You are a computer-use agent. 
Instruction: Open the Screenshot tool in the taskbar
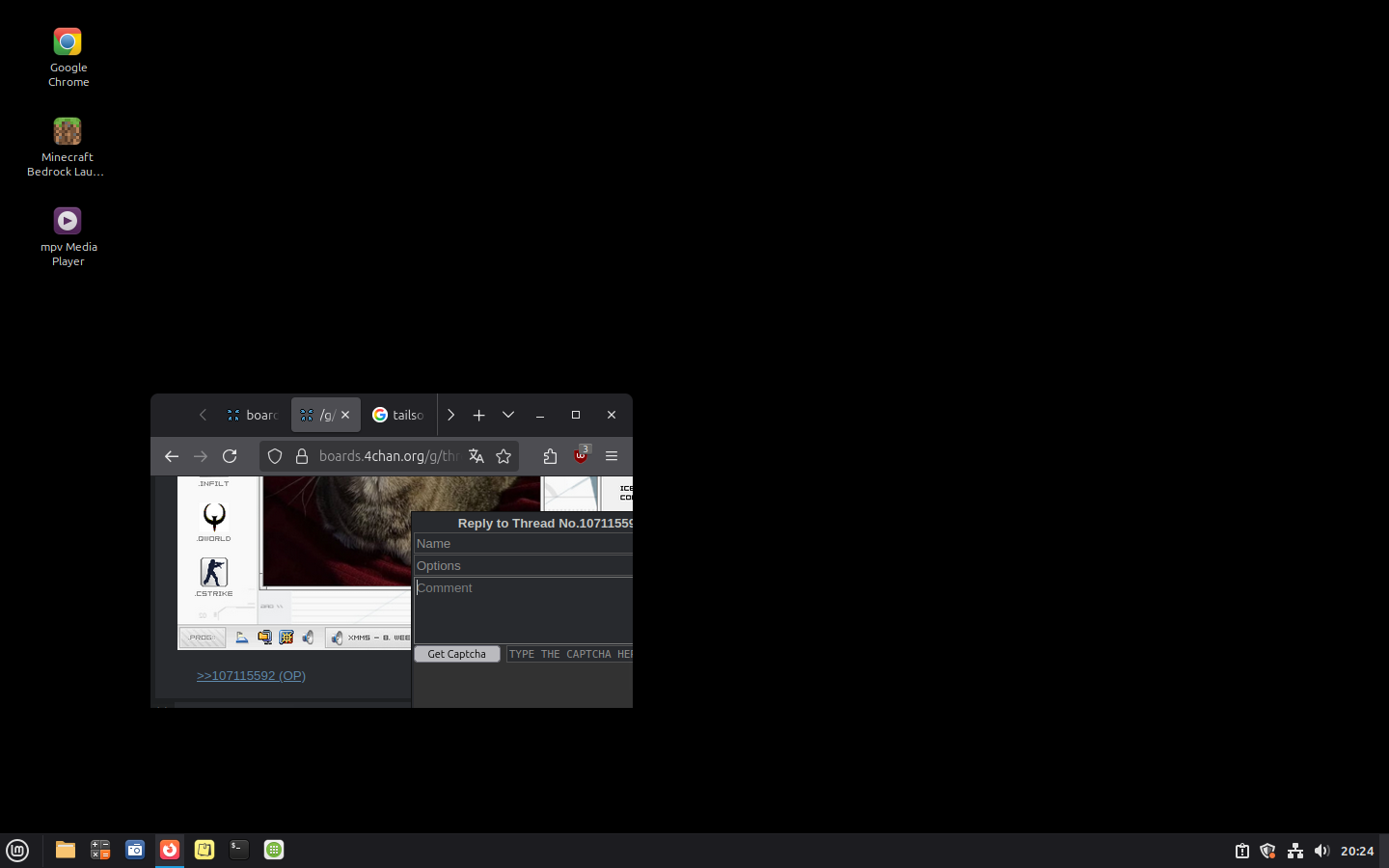(135, 850)
